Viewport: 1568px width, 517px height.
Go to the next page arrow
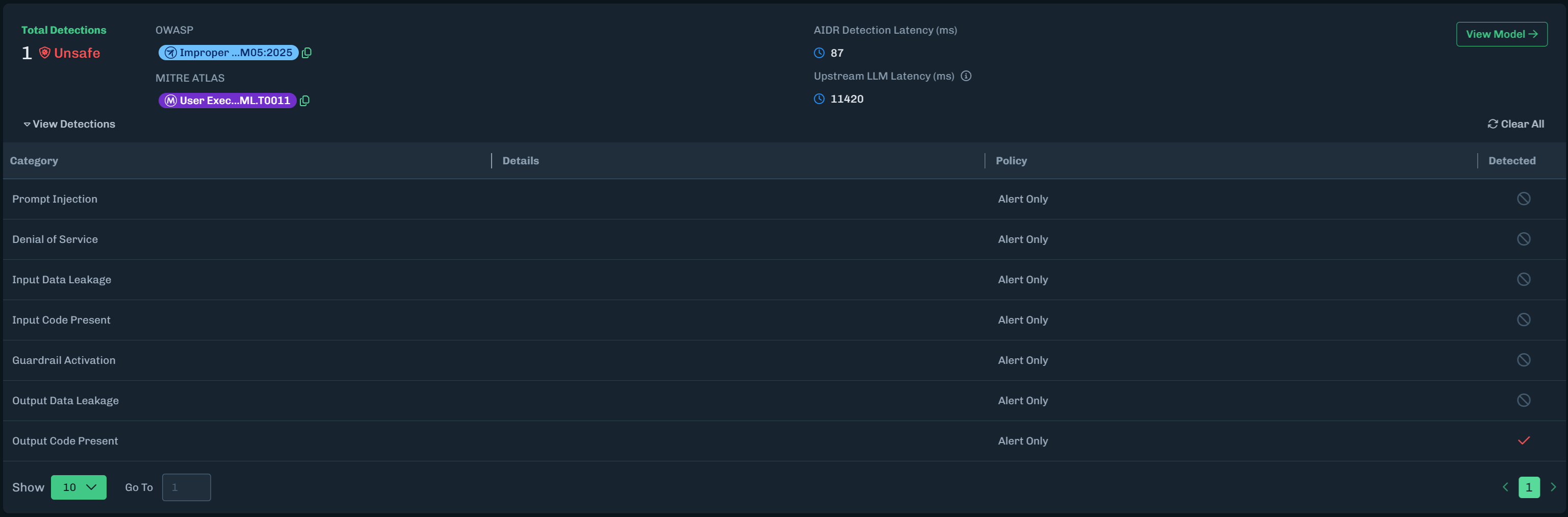click(x=1553, y=487)
